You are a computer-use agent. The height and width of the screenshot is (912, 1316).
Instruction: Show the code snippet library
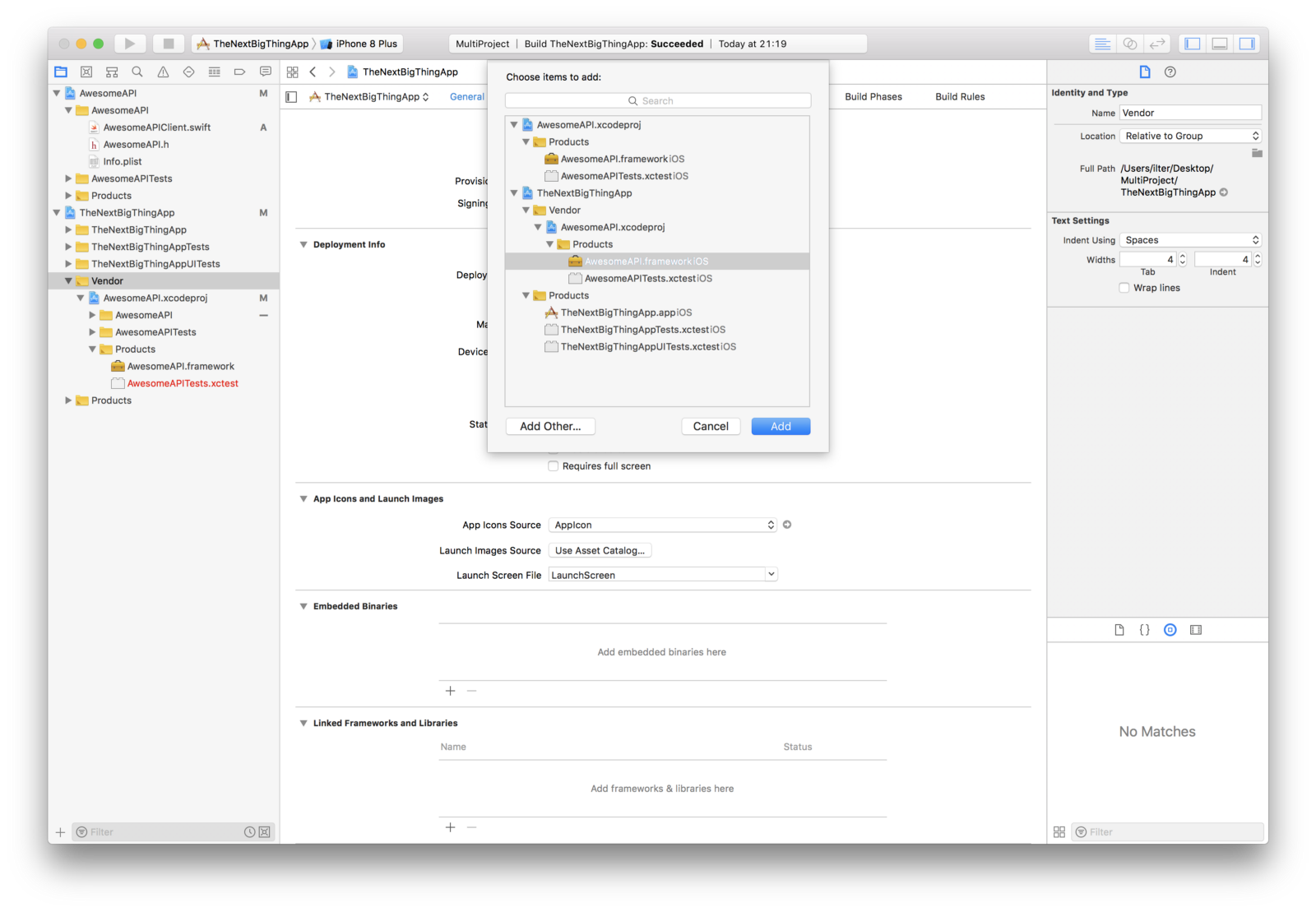coord(1145,630)
